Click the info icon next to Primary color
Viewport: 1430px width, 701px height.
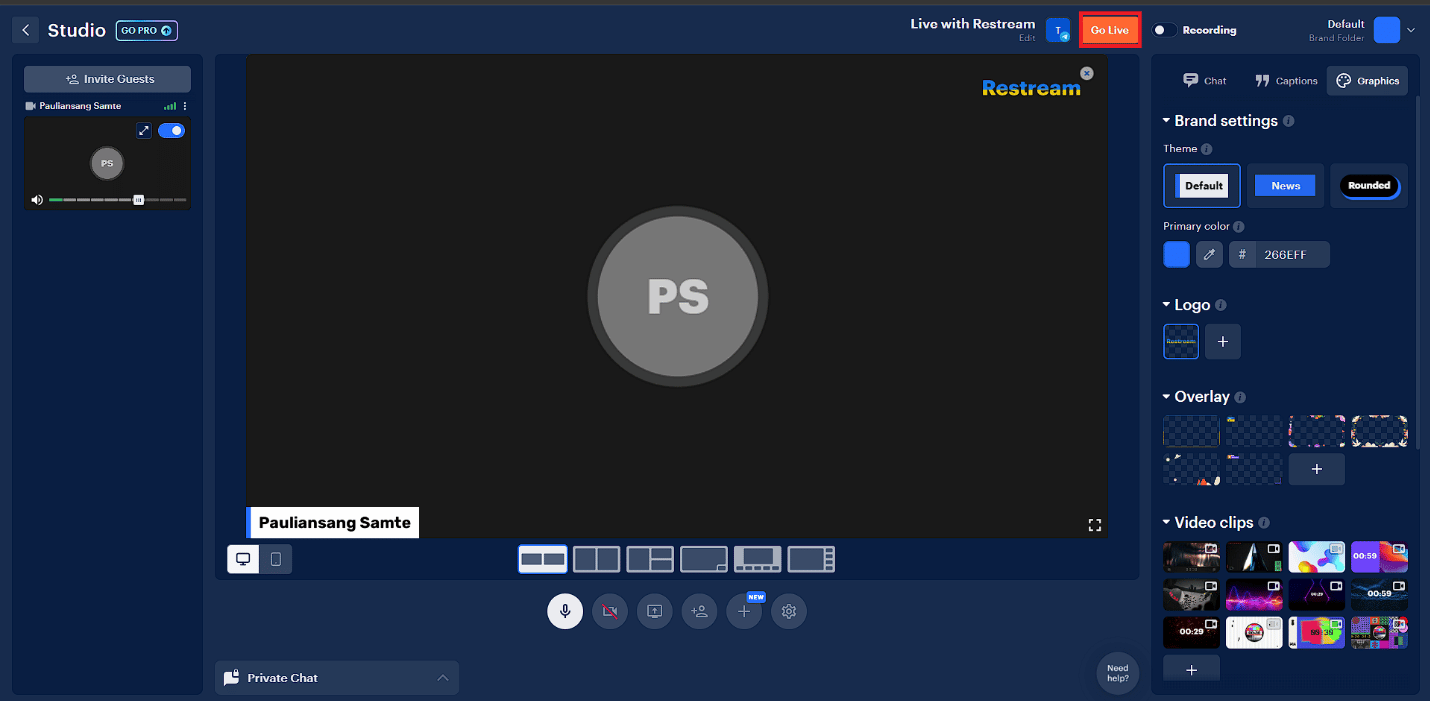tap(1239, 227)
